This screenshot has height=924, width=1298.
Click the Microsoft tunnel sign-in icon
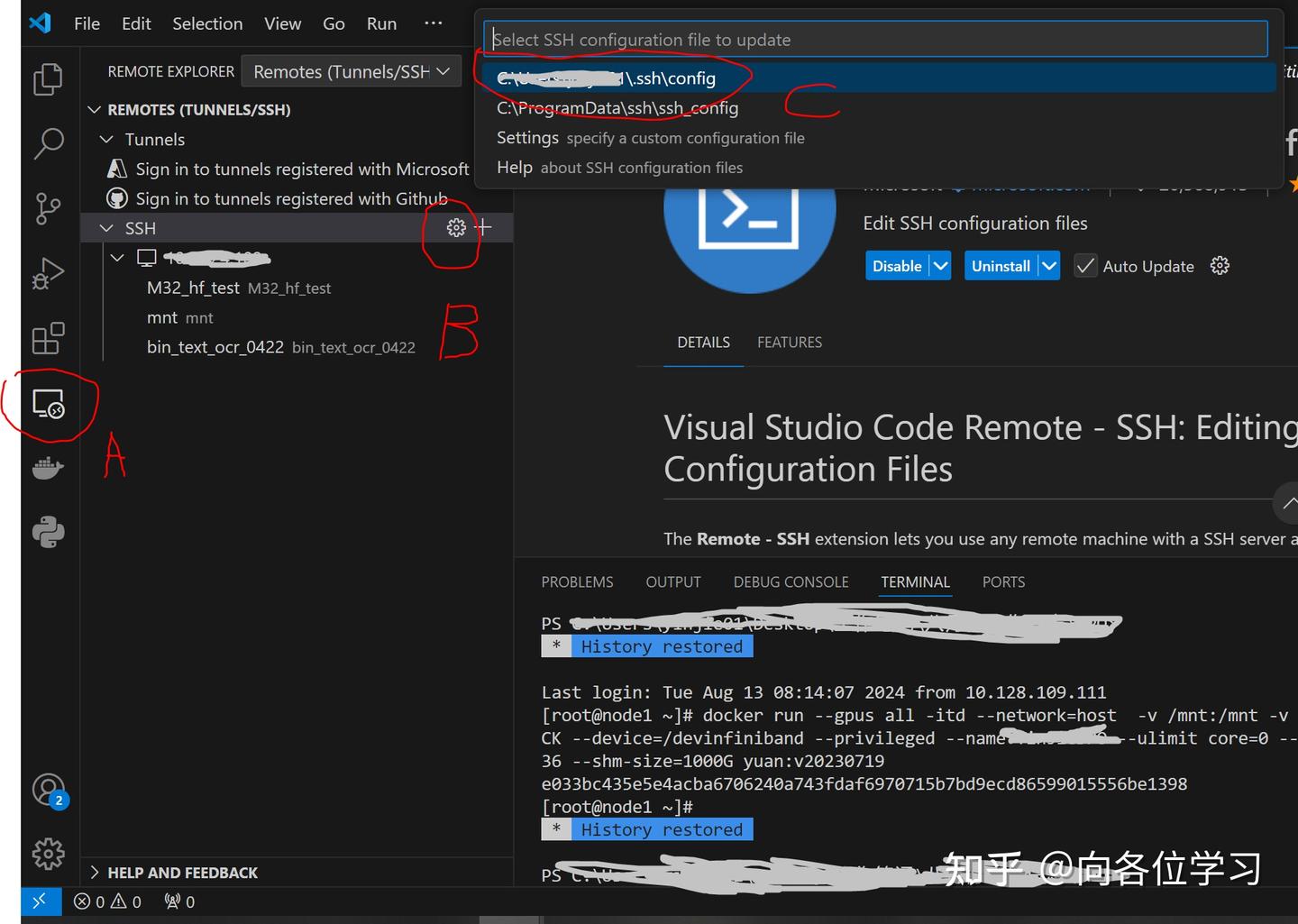tap(117, 169)
